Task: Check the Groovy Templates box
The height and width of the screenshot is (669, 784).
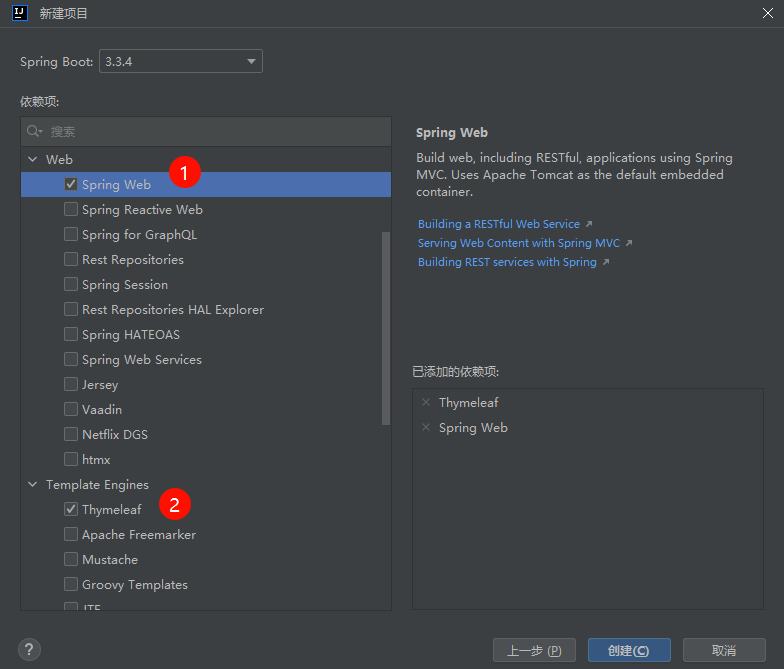Action: [71, 584]
